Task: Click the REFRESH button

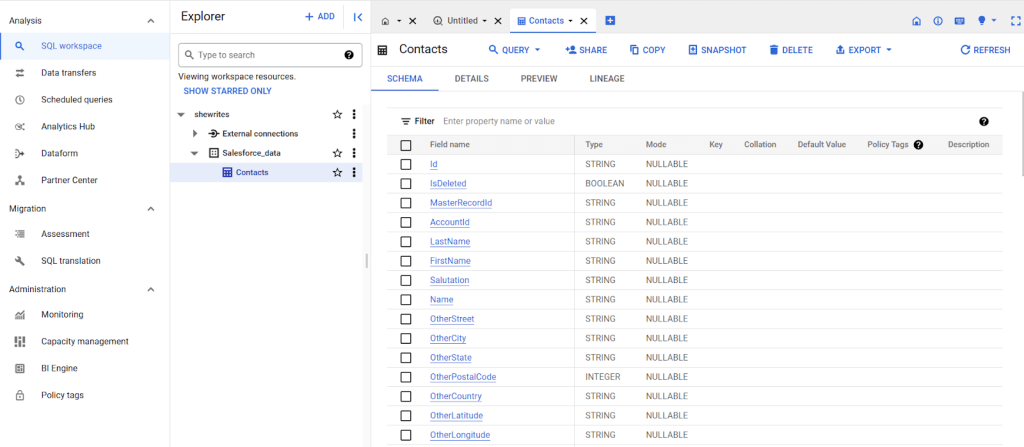Action: (985, 50)
